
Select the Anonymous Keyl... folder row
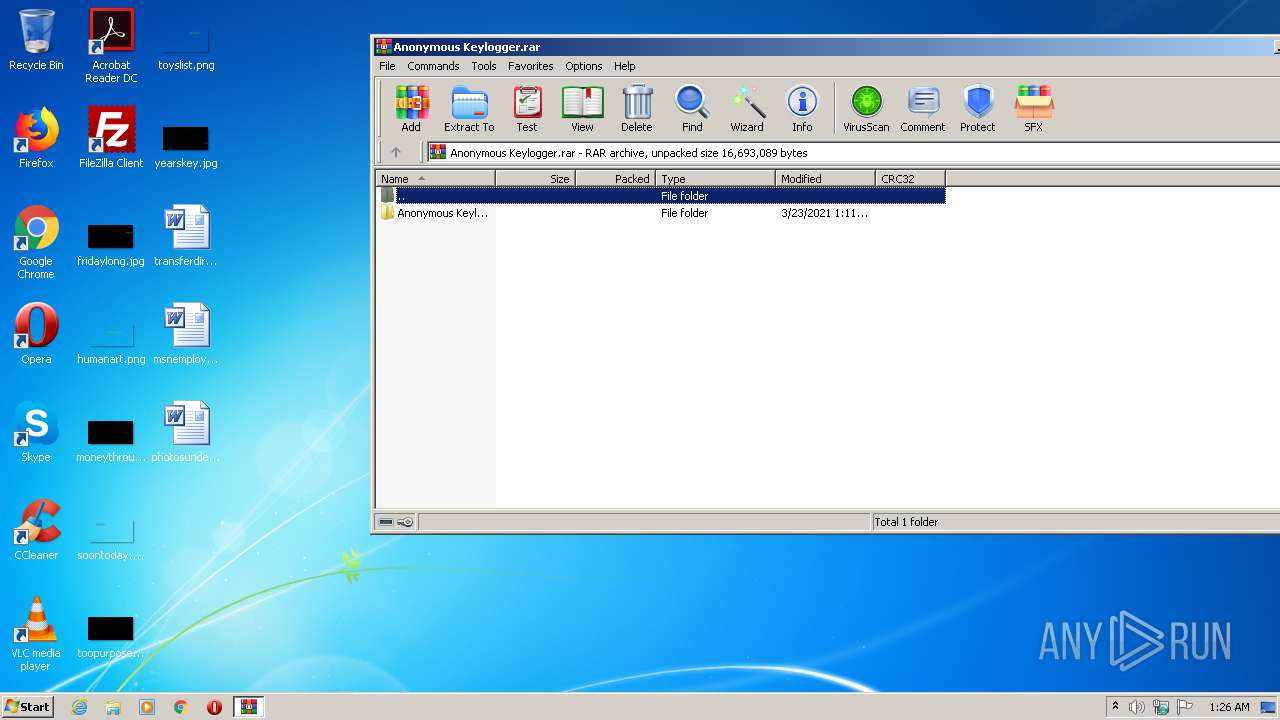pyautogui.click(x=661, y=213)
